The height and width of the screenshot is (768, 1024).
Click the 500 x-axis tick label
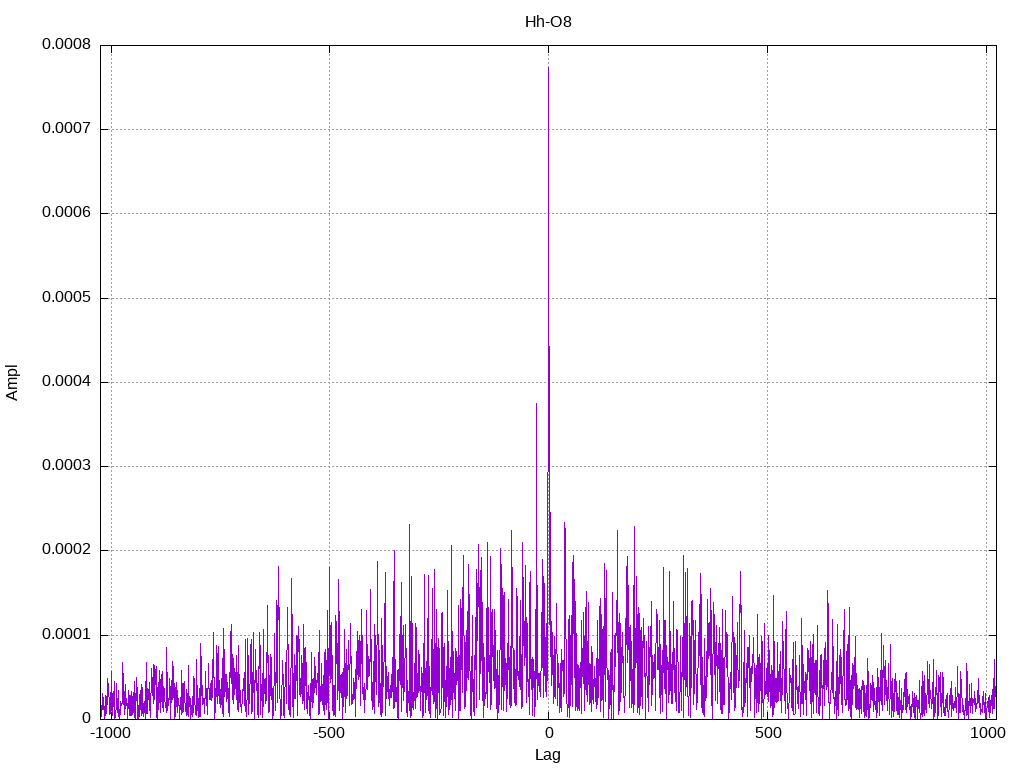tap(767, 734)
